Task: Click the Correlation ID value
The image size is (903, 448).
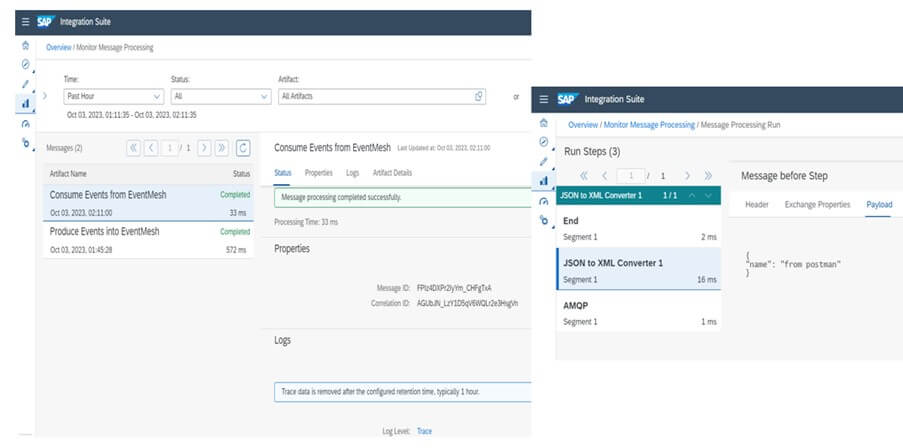Action: (x=468, y=302)
